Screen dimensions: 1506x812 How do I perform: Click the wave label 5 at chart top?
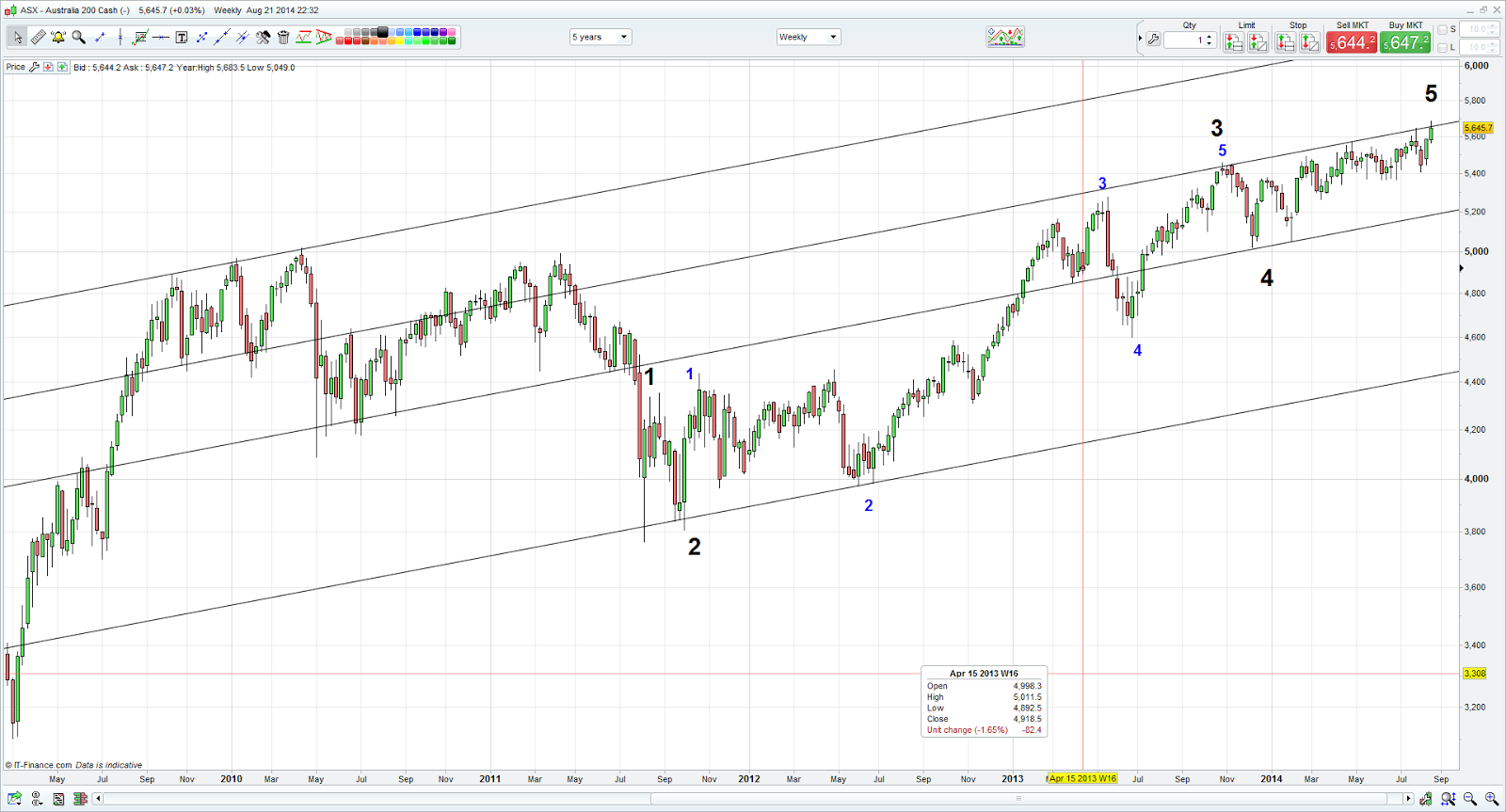1431,94
